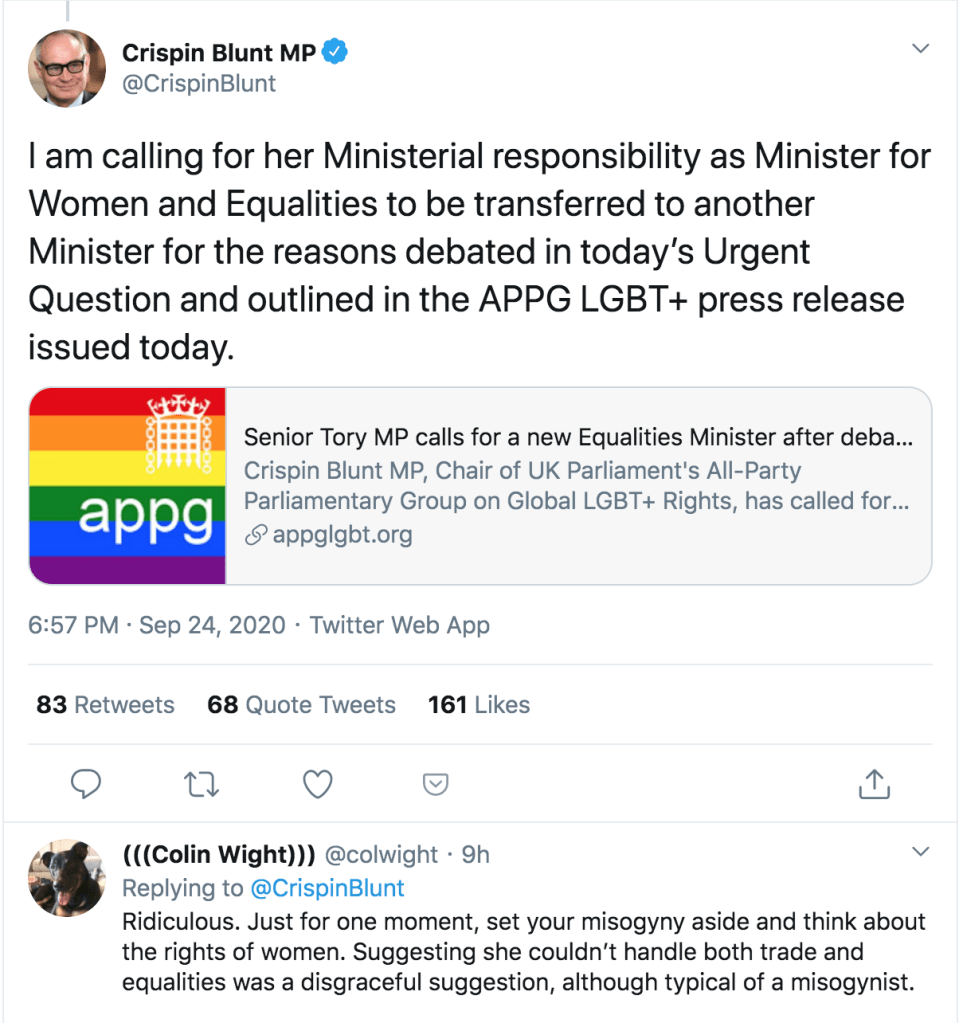Click the Pocket save icon
This screenshot has height=1023, width=959.
point(435,785)
